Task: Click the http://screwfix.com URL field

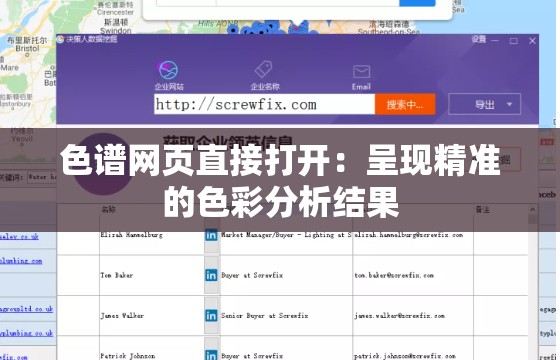Action: tap(264, 104)
